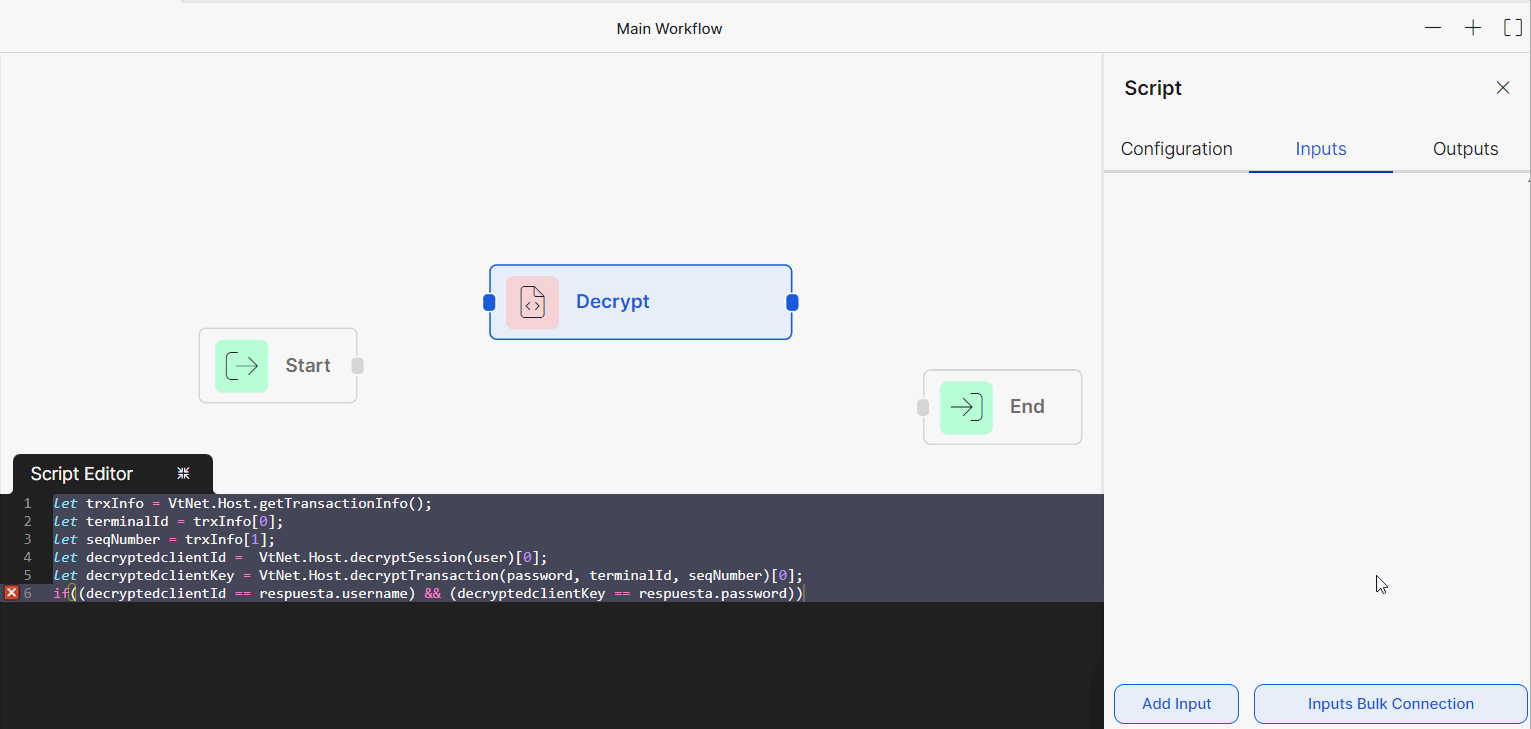Screen dimensions: 1531x729
Task: Open the Outputs tab
Action: point(1465,148)
